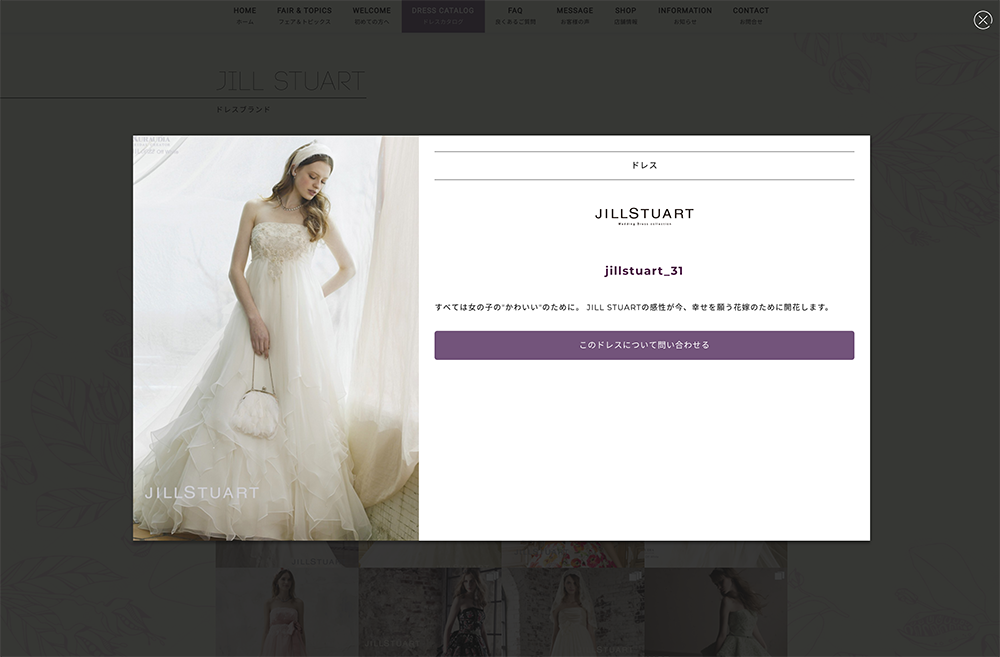Open the pink dress thumbnail behind popup
The height and width of the screenshot is (657, 1000).
pos(287,612)
